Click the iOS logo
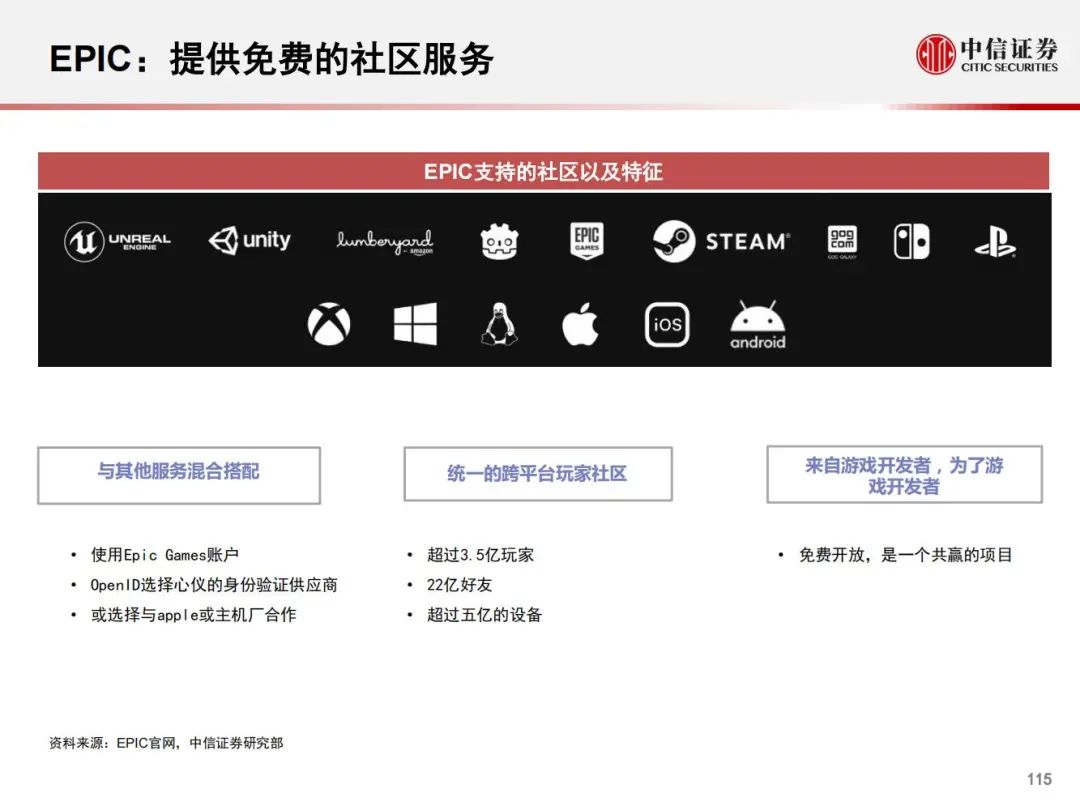Screen dimensions: 1080x810 point(667,324)
